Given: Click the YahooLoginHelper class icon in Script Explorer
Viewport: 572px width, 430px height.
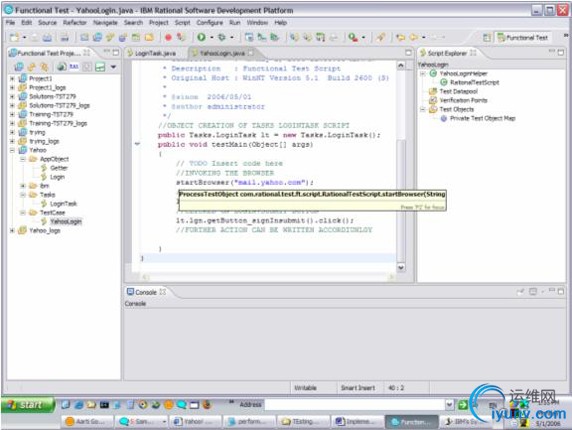Looking at the screenshot, I should [433, 73].
